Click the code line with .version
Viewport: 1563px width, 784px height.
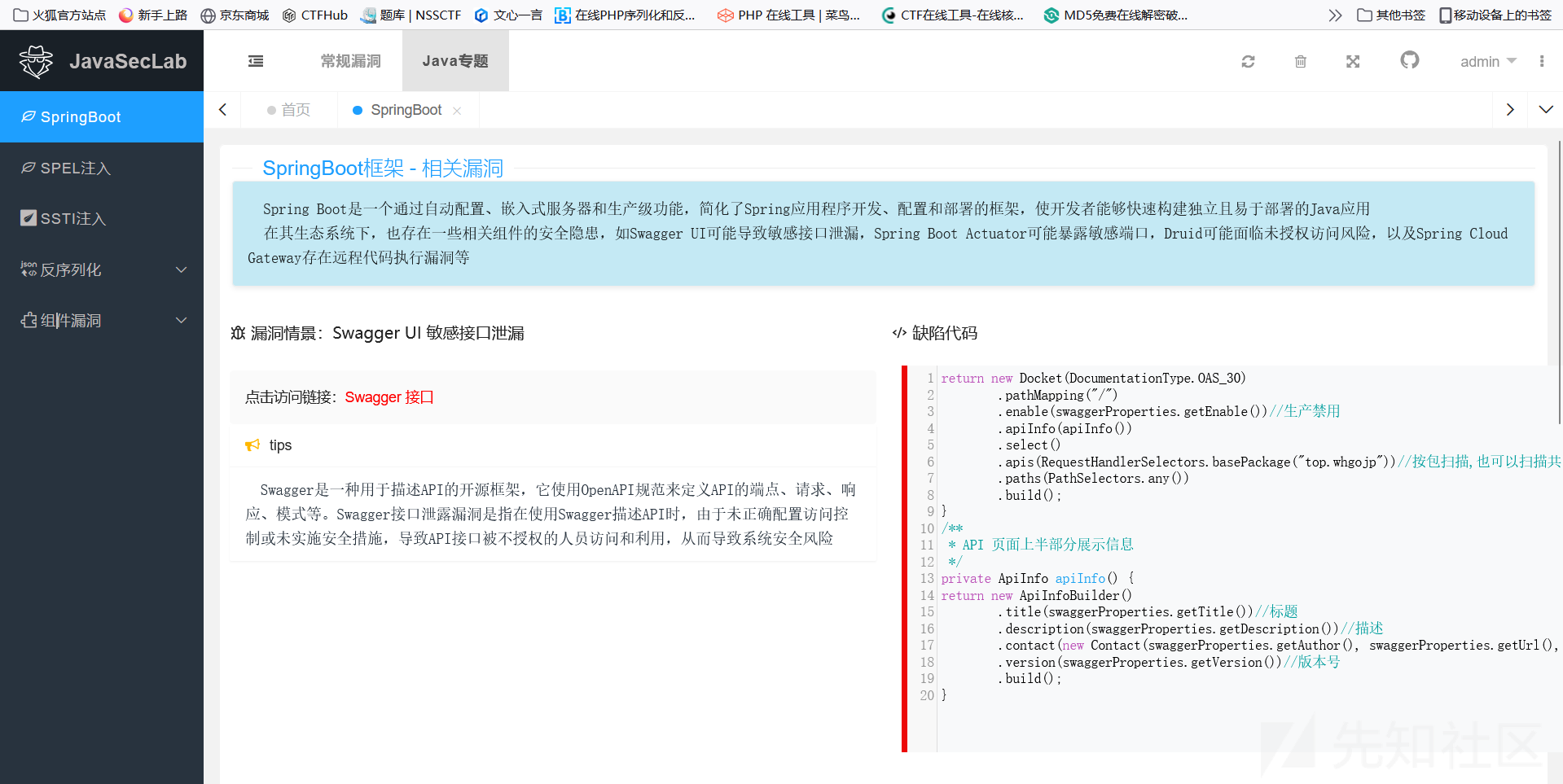click(x=1168, y=662)
